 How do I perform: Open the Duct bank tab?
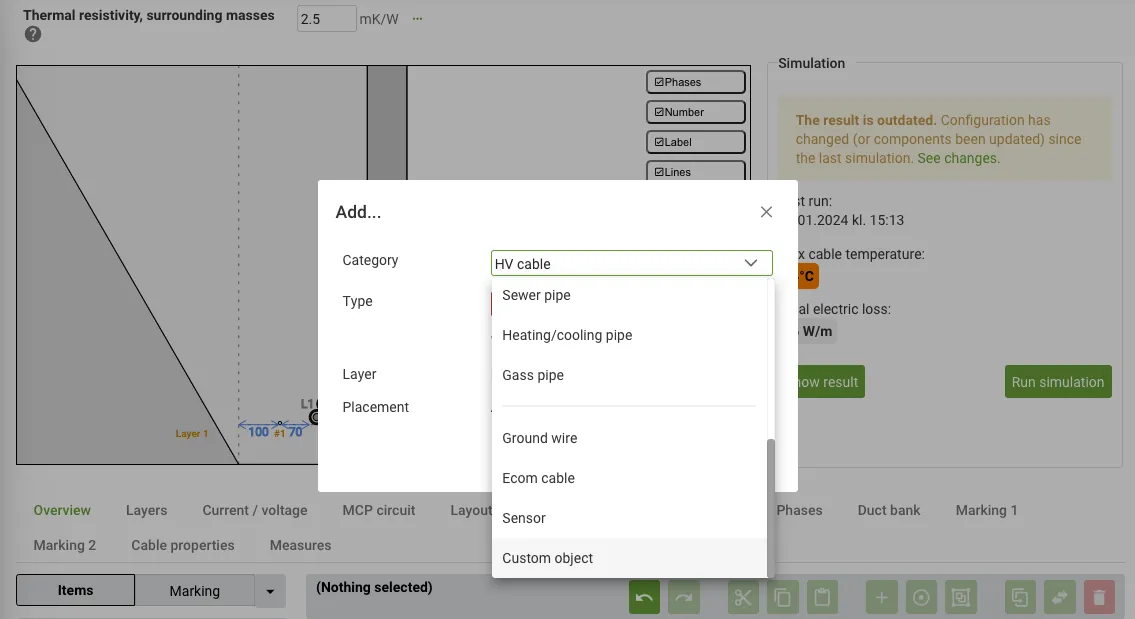pyautogui.click(x=888, y=510)
